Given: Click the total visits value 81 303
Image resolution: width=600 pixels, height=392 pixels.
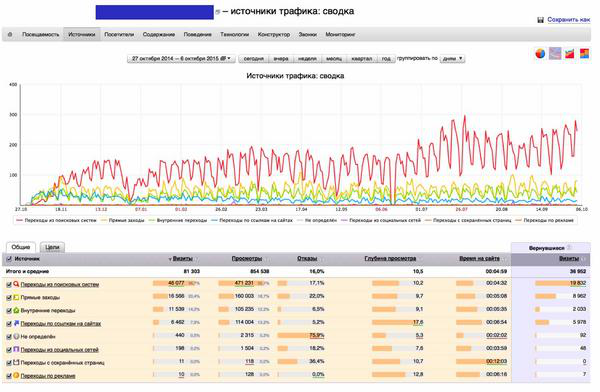Looking at the screenshot, I should pyautogui.click(x=191, y=271).
